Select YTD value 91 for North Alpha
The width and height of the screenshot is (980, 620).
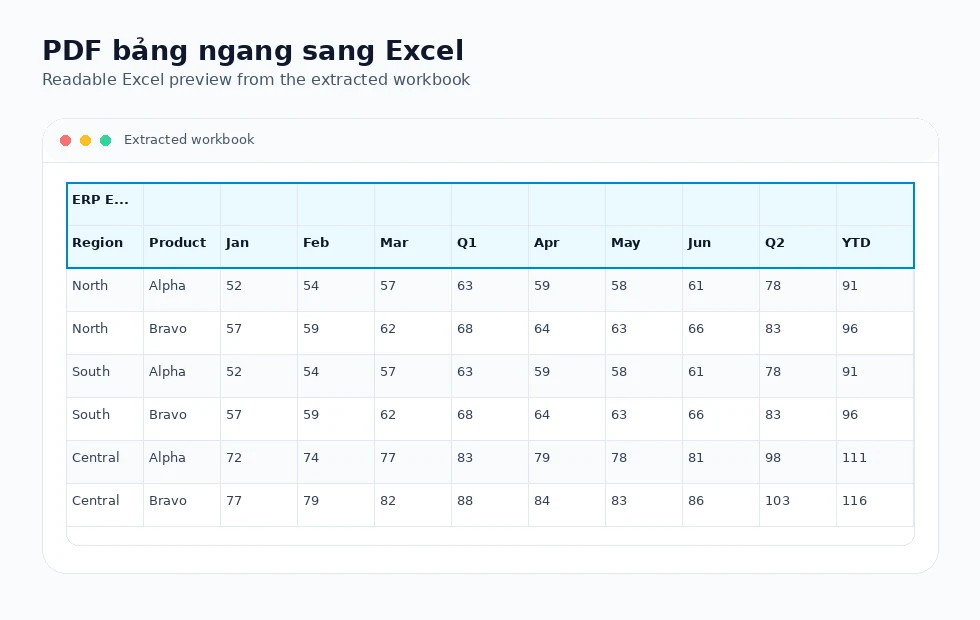coord(849,286)
